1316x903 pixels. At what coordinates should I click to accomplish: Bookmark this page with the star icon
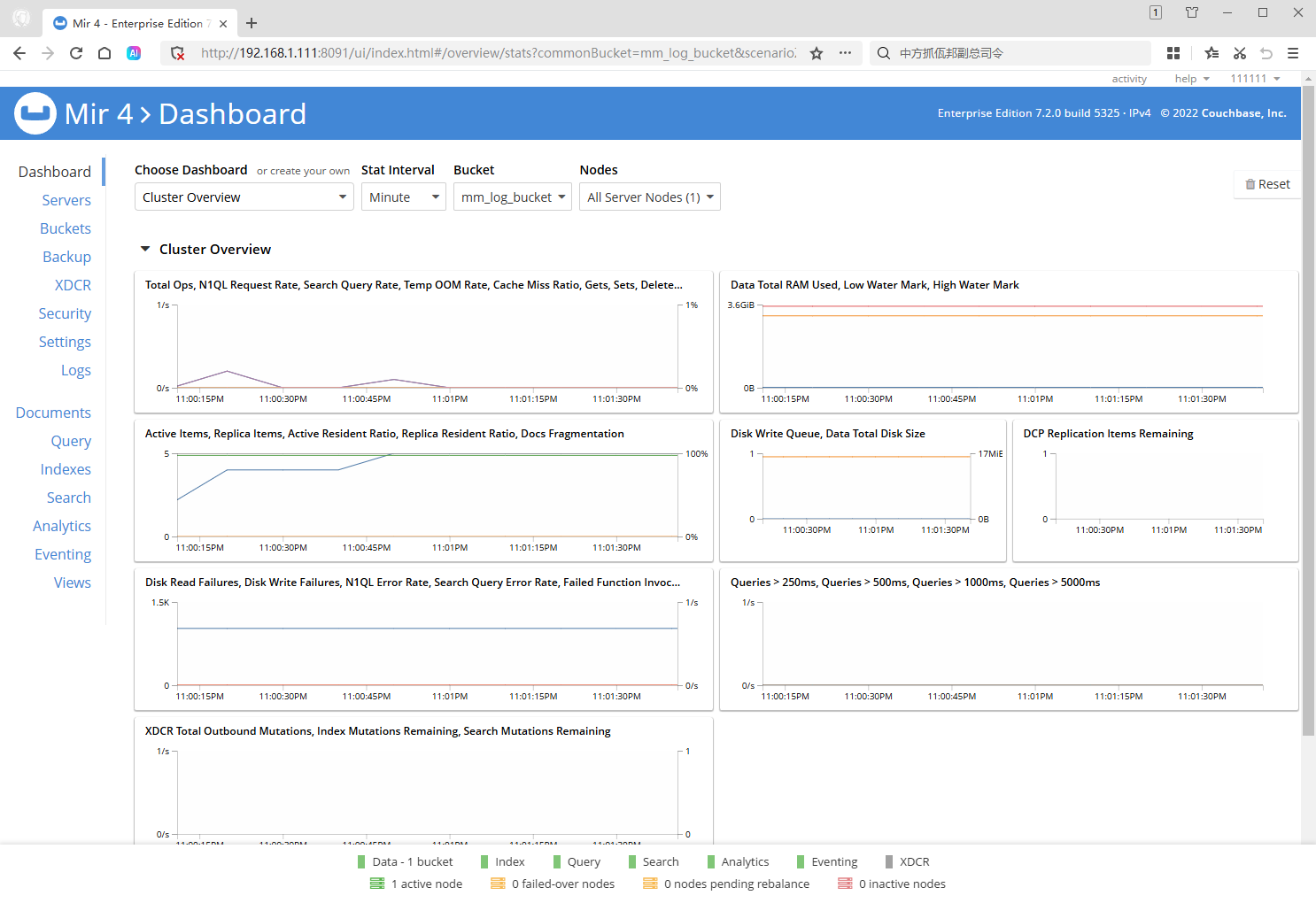pos(817,53)
